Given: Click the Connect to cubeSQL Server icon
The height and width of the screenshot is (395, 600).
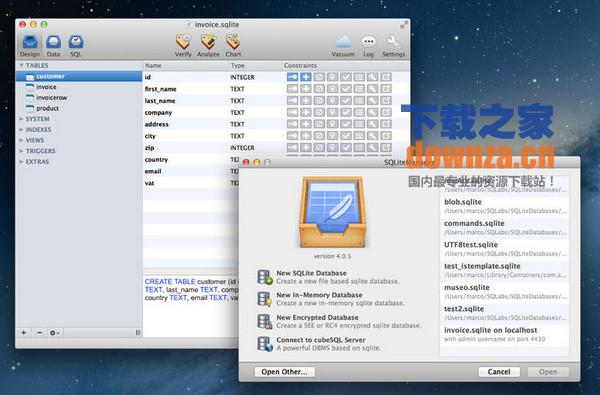Looking at the screenshot, I should [265, 344].
